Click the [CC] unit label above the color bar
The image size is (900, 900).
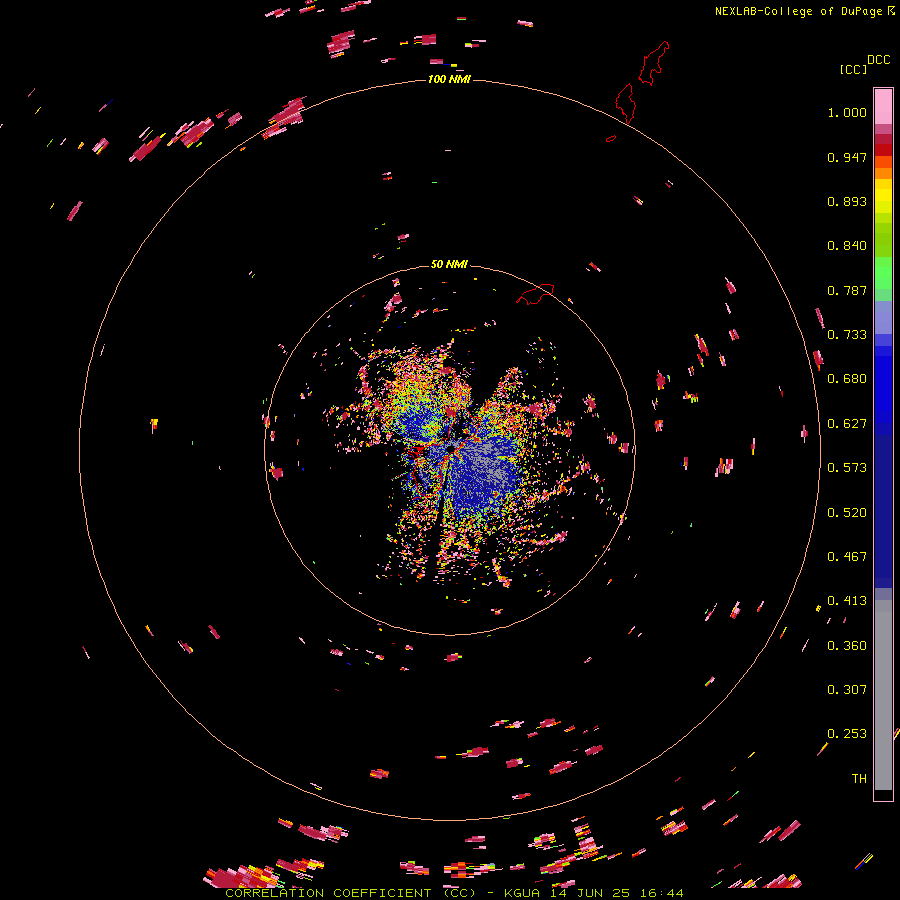[853, 69]
